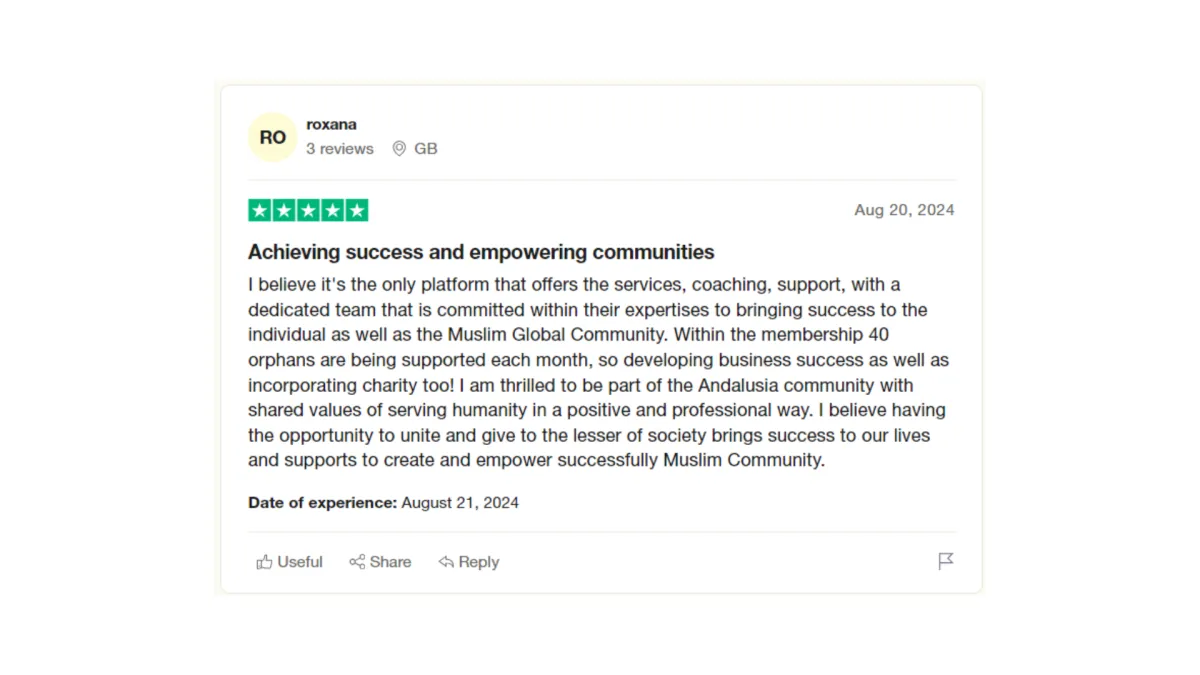View the reviewer's 3 reviews count
1200x675 pixels.
coord(340,149)
